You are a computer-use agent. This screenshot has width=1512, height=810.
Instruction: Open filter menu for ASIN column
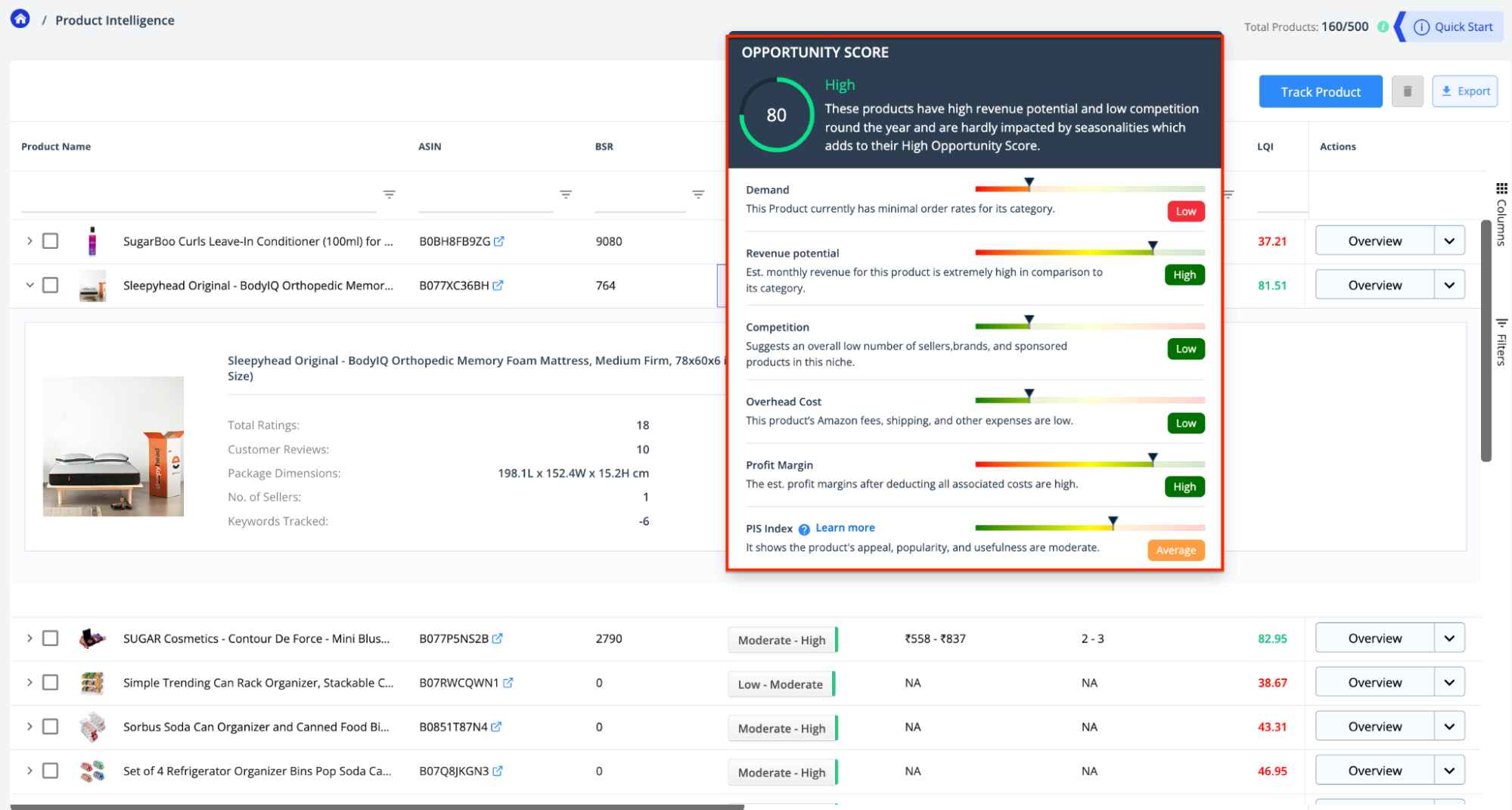click(x=566, y=194)
